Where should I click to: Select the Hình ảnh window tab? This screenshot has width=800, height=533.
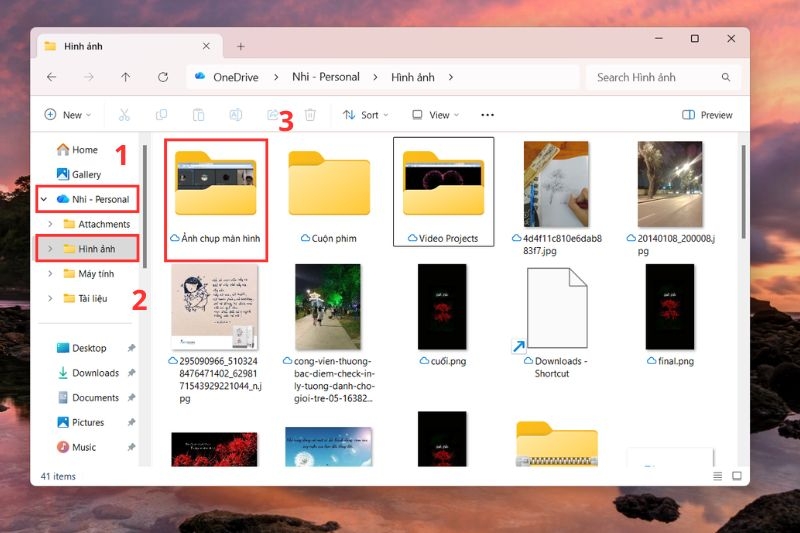[130, 46]
